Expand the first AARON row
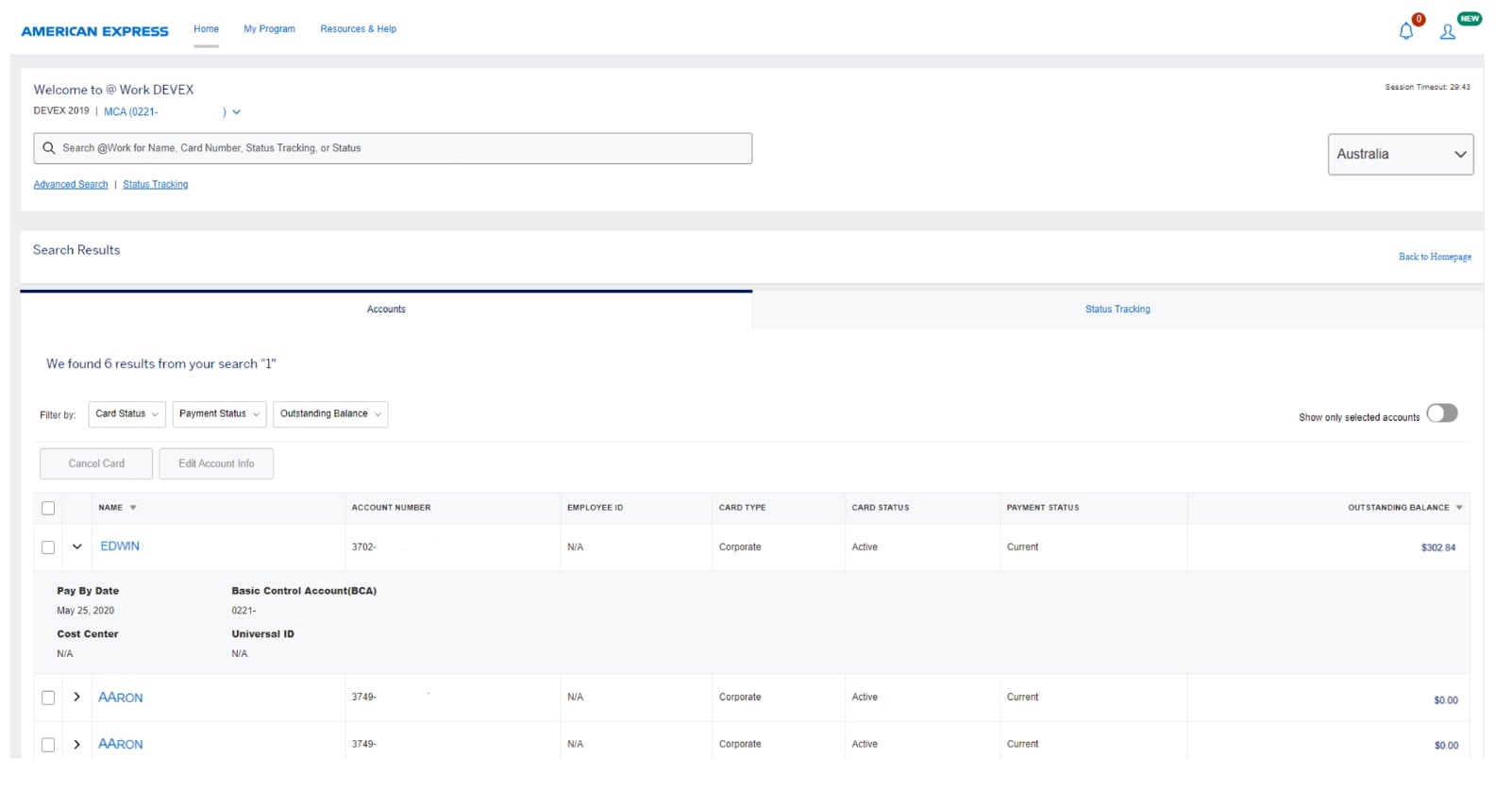The width and height of the screenshot is (1512, 791). click(x=77, y=698)
